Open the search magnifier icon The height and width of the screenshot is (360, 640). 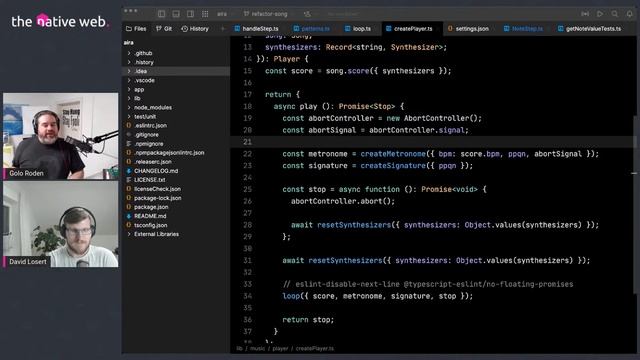(615, 14)
